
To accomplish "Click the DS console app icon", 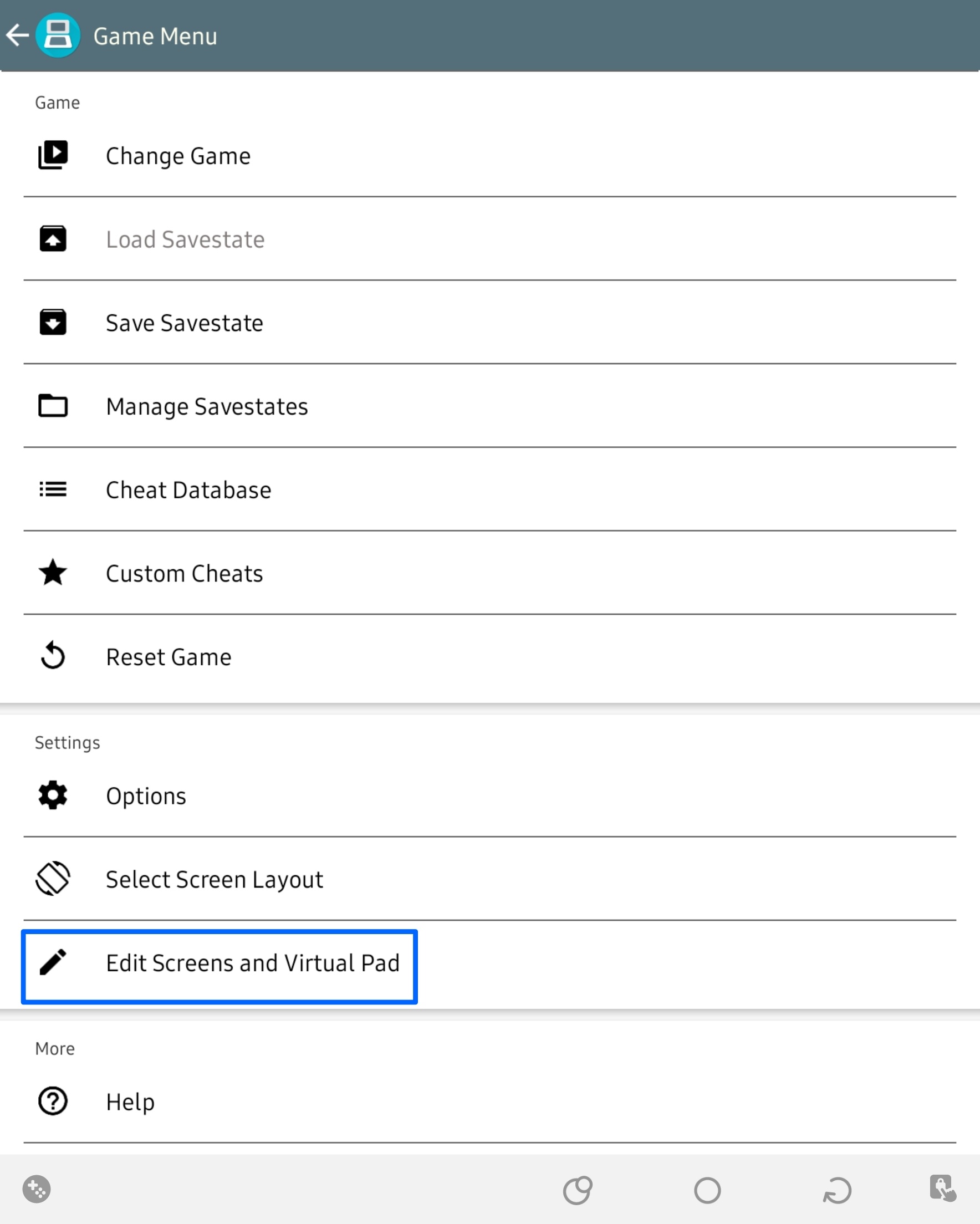I will pyautogui.click(x=57, y=35).
